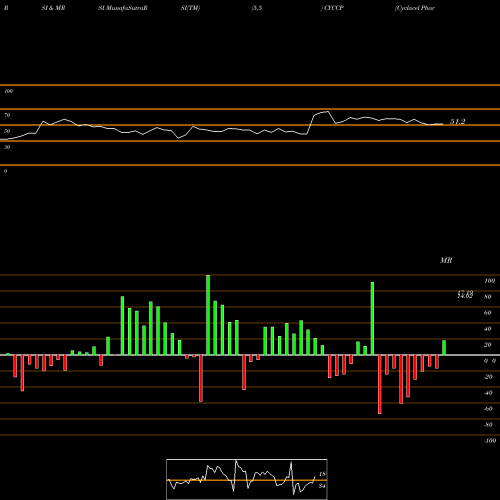This screenshot has height=500, width=500.
Task: Click the last green MR bar at right end
Action: point(444,348)
